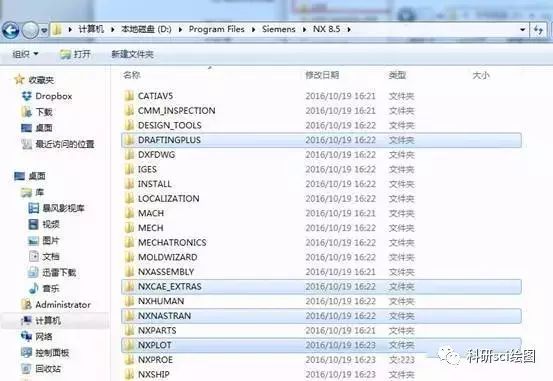Viewport: 553px width, 381px height.
Task: Select the NXPARTS folder
Action: tap(157, 331)
